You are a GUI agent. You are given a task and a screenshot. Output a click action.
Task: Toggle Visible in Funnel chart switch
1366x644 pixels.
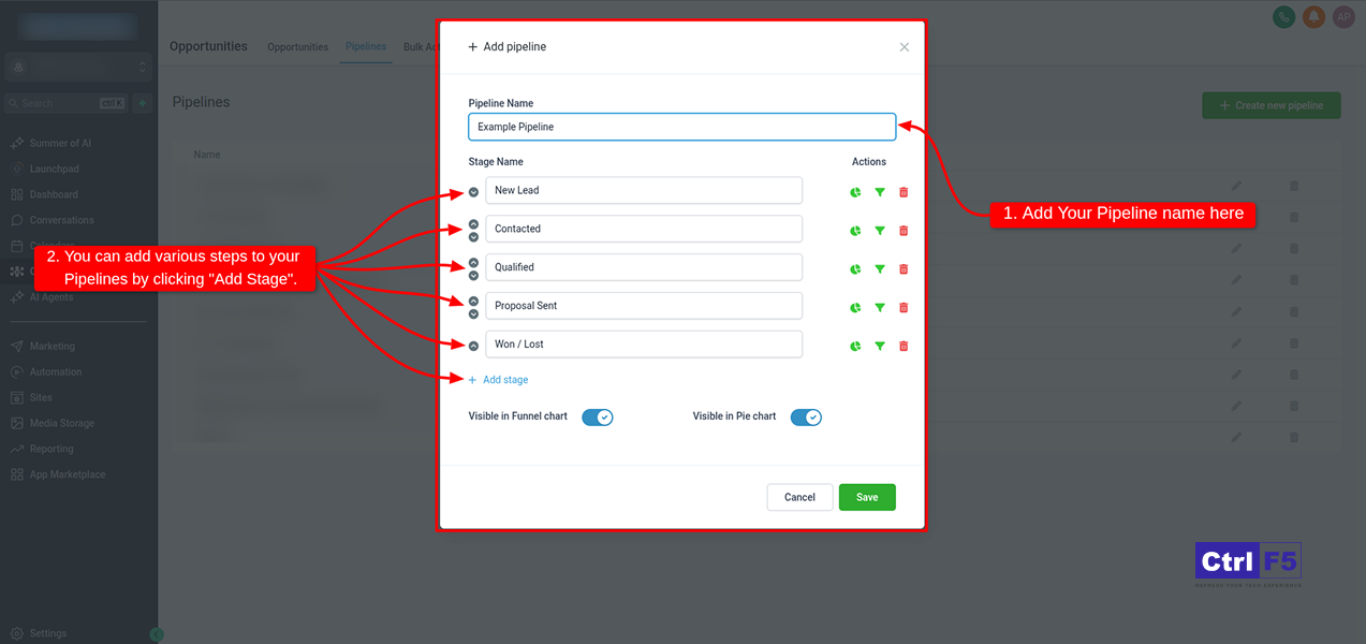(597, 417)
